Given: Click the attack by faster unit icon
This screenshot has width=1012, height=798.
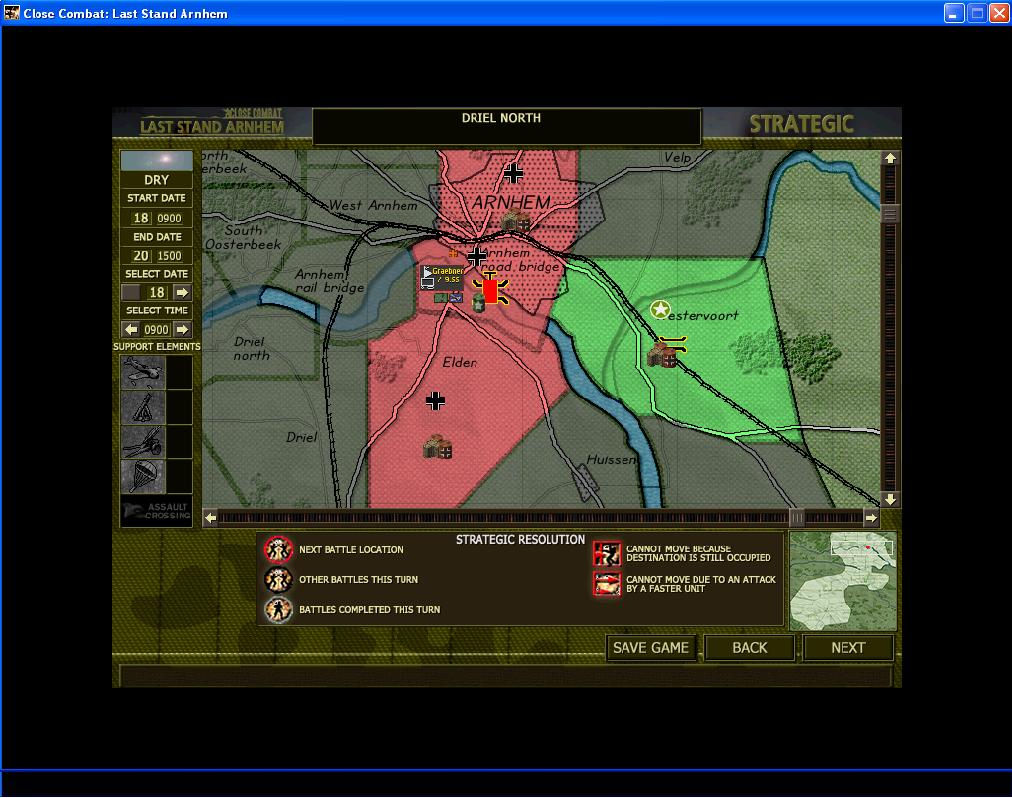Looking at the screenshot, I should (607, 584).
